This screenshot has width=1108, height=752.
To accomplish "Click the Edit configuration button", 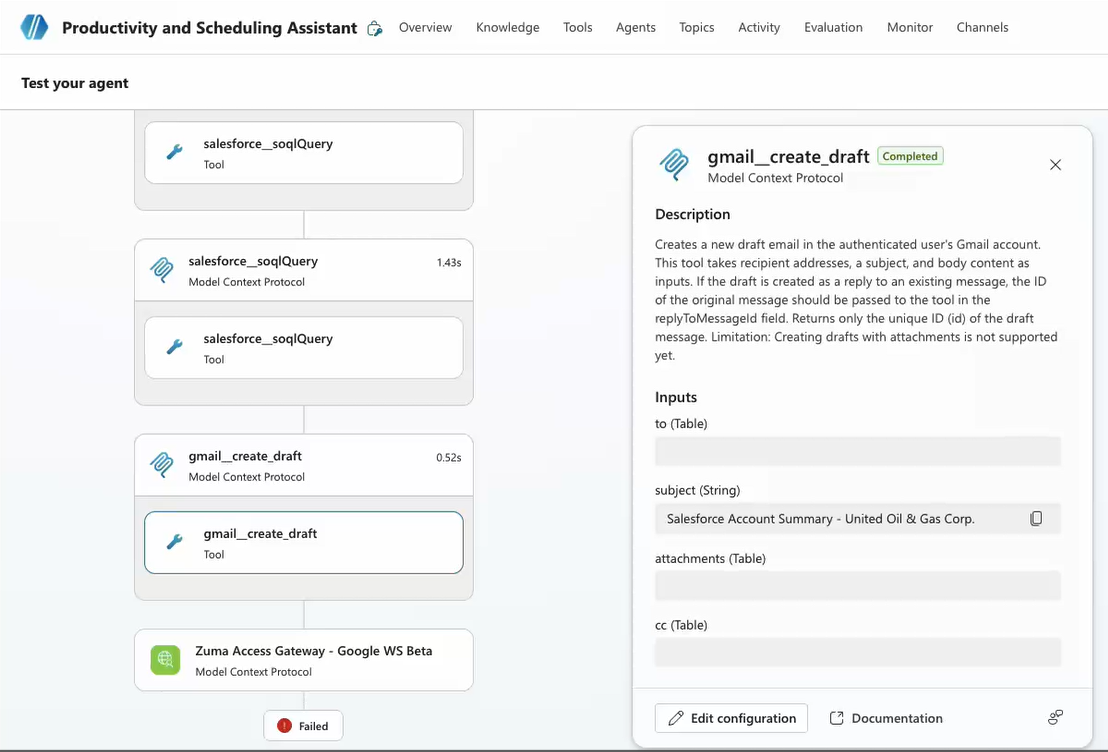I will pos(731,718).
